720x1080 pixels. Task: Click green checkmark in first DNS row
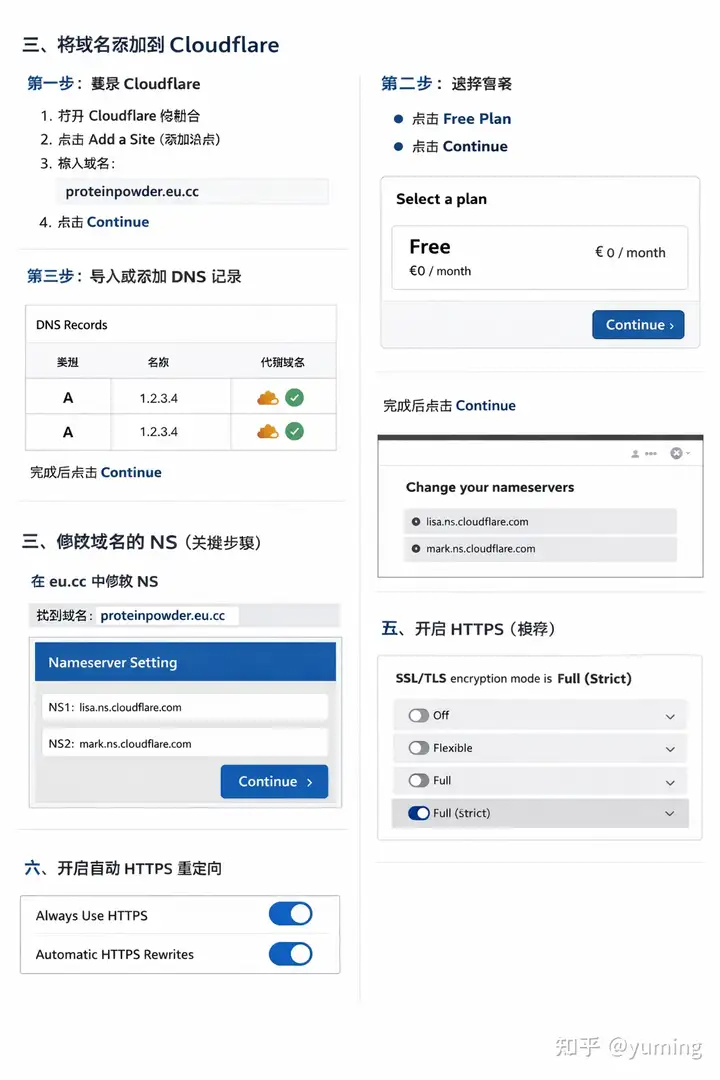pos(294,397)
